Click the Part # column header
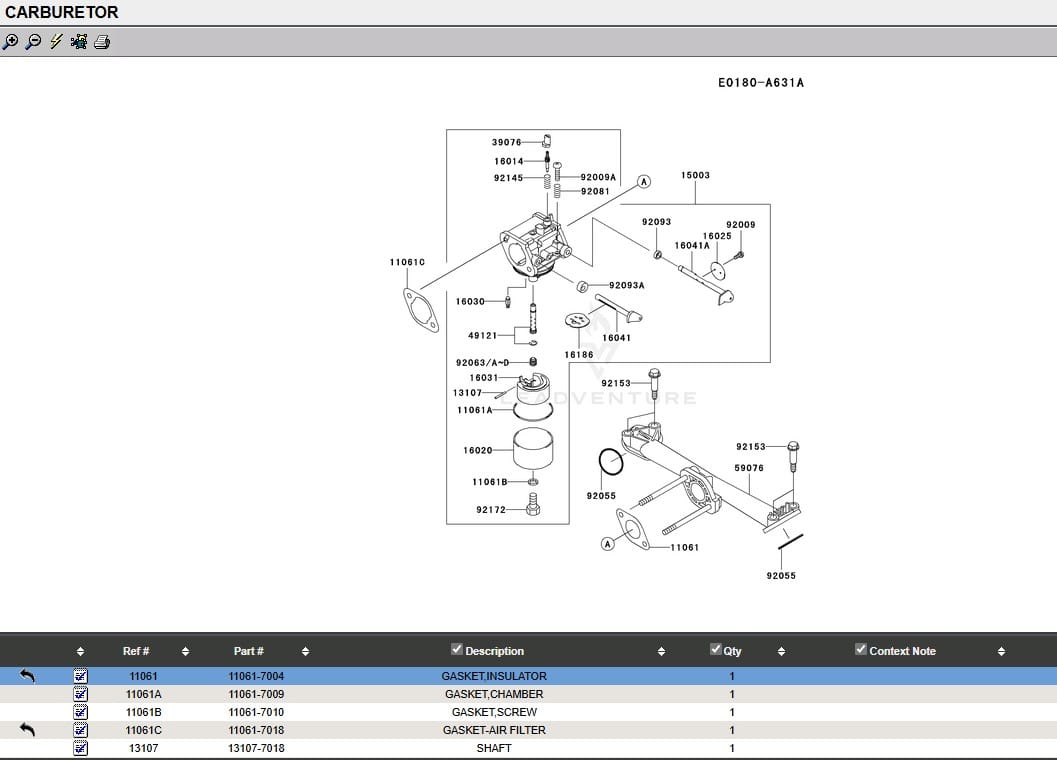The width and height of the screenshot is (1057, 760). coord(249,651)
